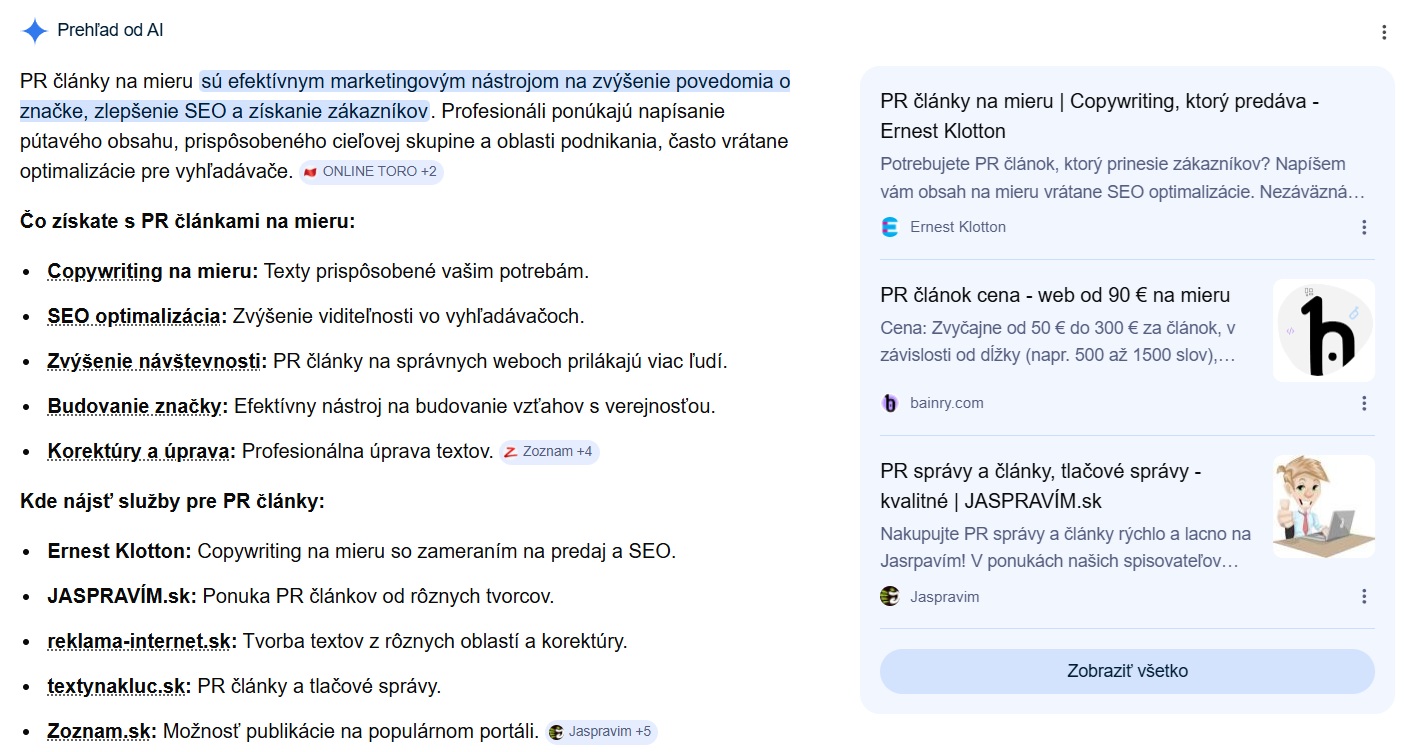This screenshot has height=752, width=1404.
Task: Click the Budovanie značky term
Action: click(138, 406)
